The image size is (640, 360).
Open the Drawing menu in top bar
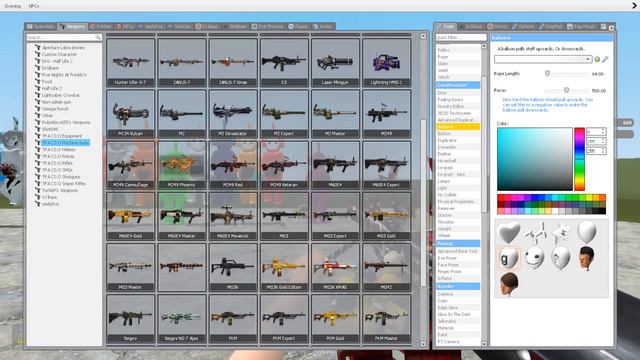13,6
